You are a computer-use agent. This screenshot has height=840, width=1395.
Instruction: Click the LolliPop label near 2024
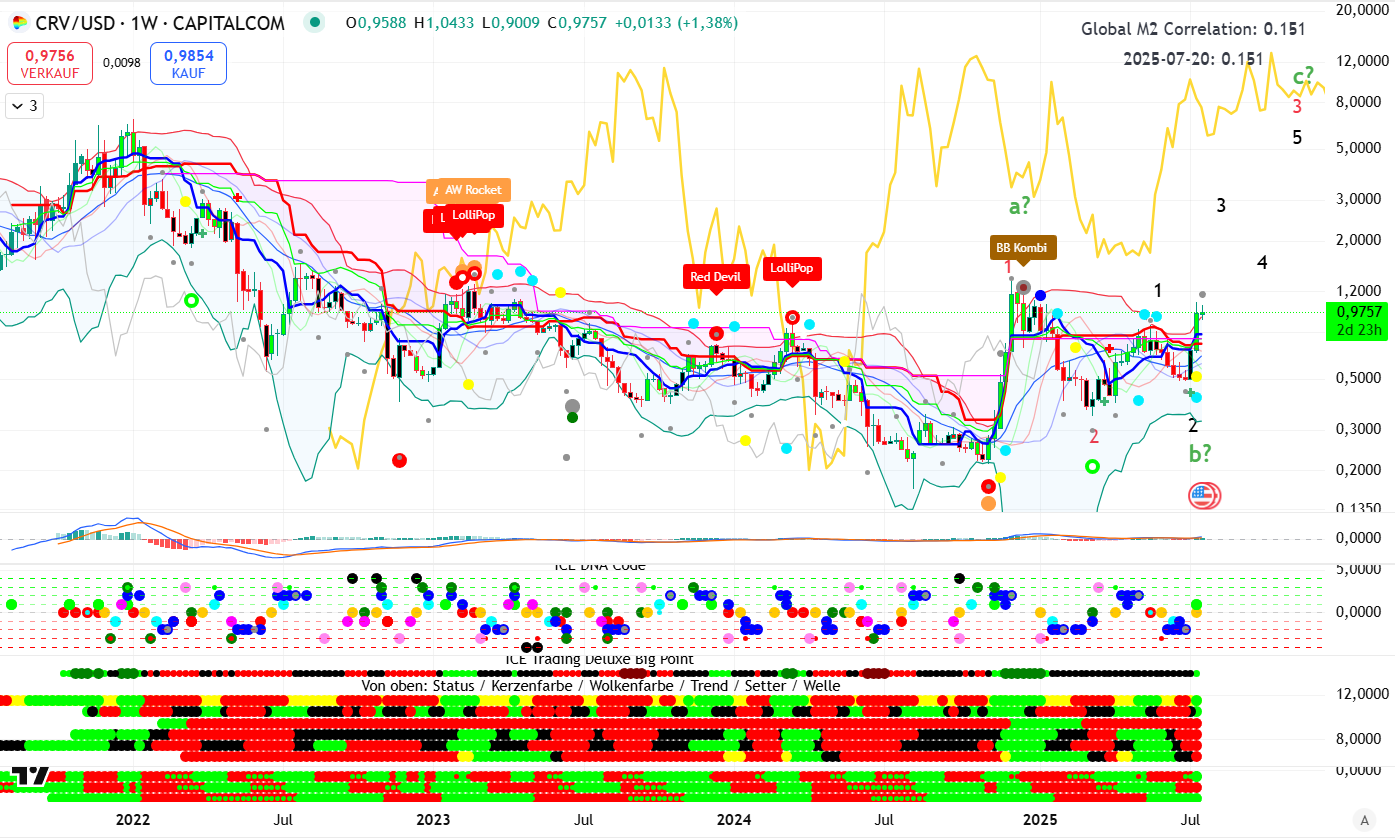[792, 268]
